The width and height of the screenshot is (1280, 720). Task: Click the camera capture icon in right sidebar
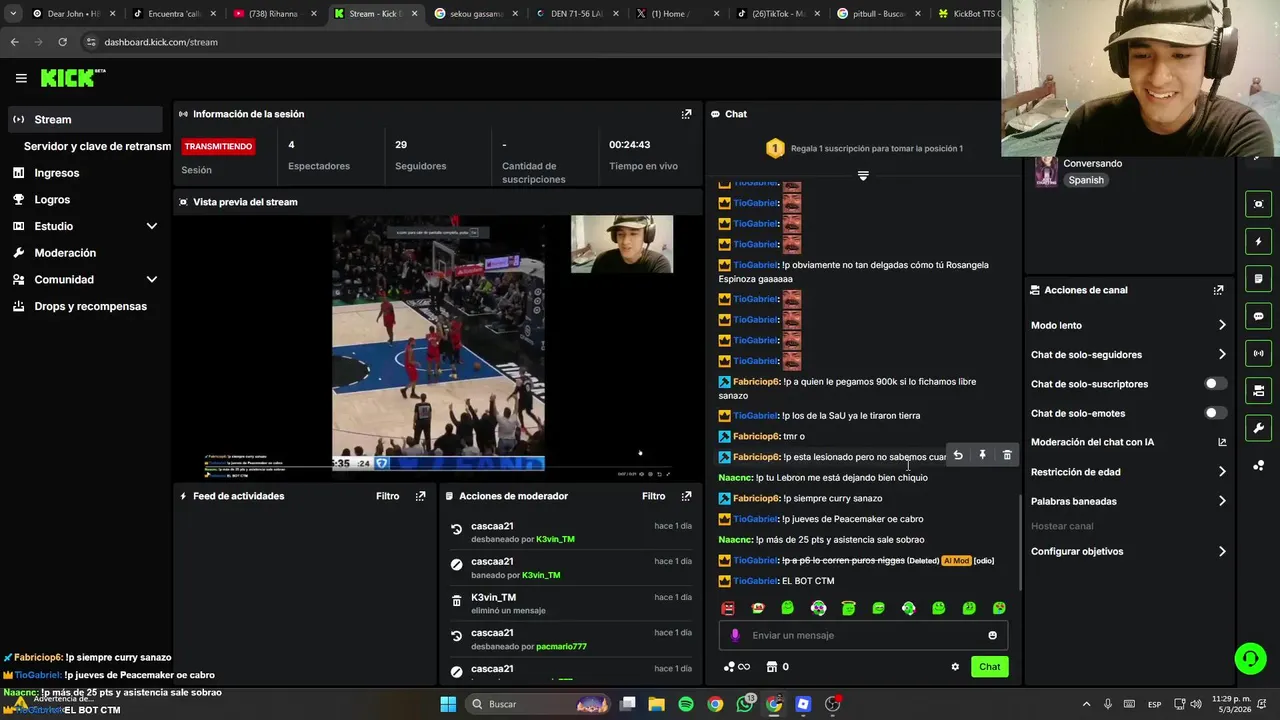point(1258,204)
